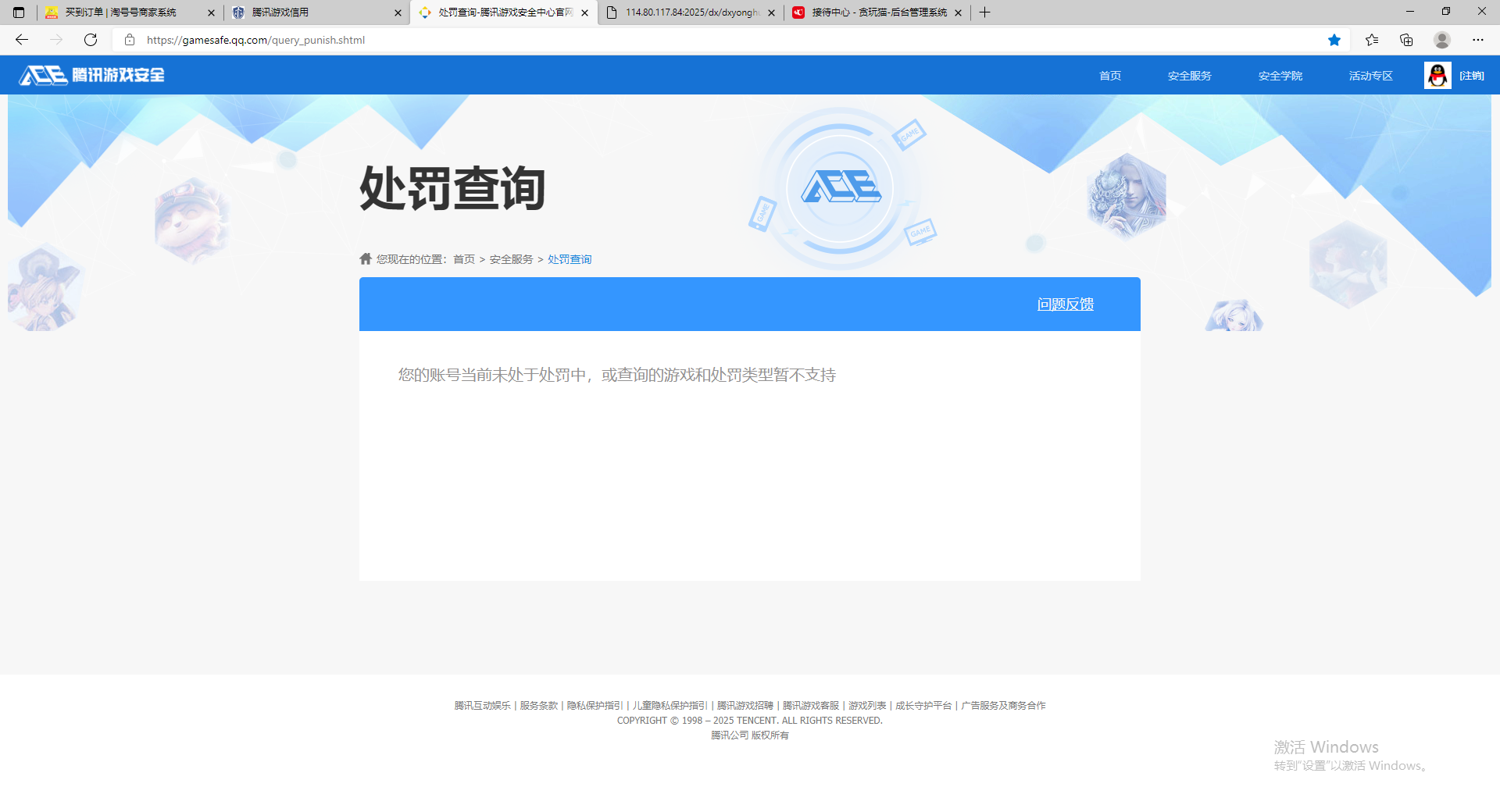Open the vertical tabs menu
The height and width of the screenshot is (812, 1500).
18,12
